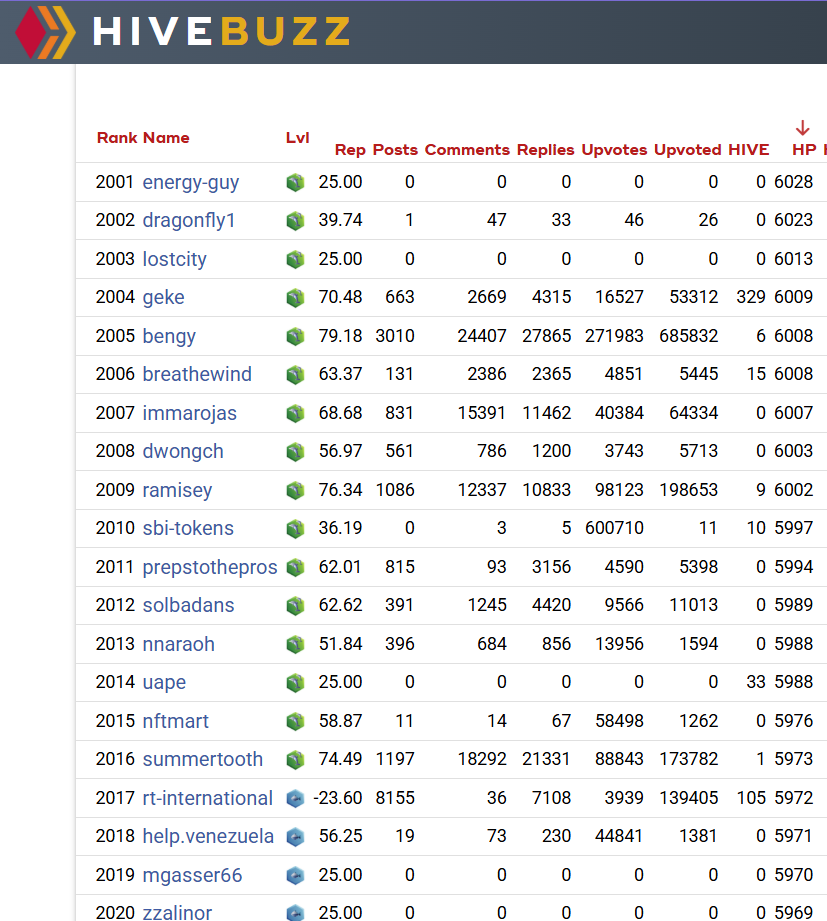Open summertooth's profile link
Screen dimensions: 827x921
click(x=203, y=759)
